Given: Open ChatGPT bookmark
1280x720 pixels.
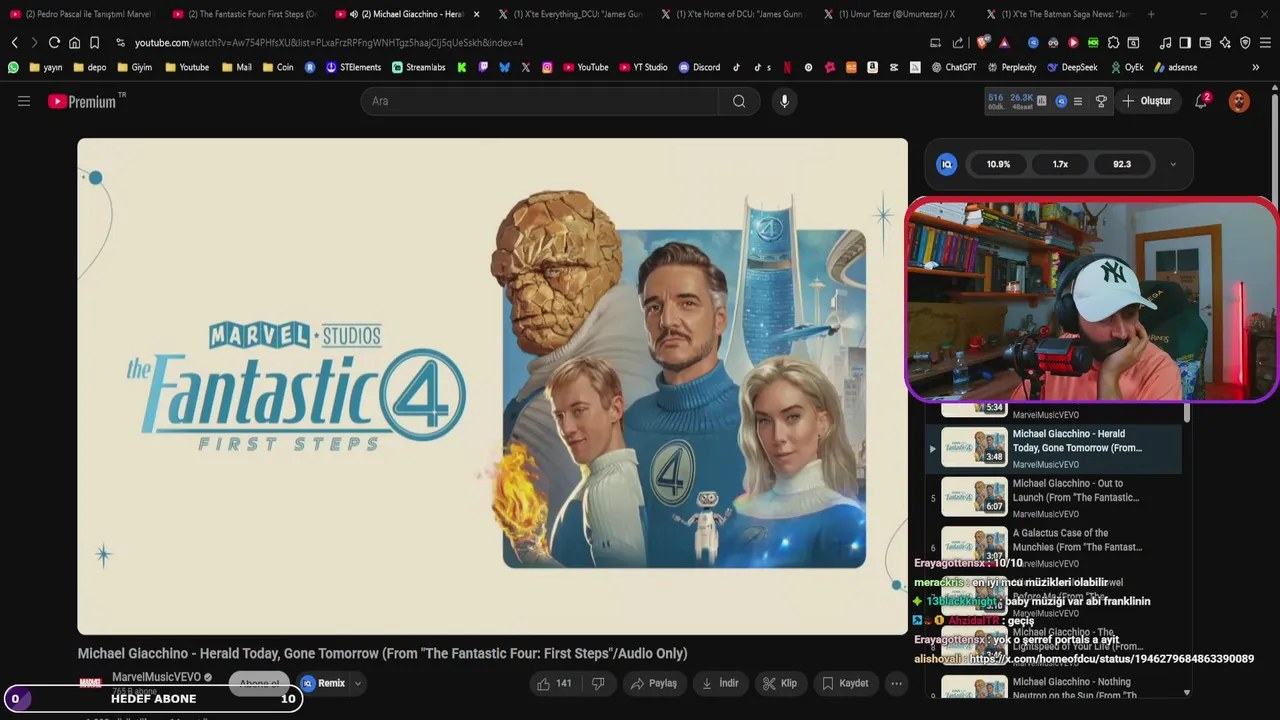Looking at the screenshot, I should 954,67.
